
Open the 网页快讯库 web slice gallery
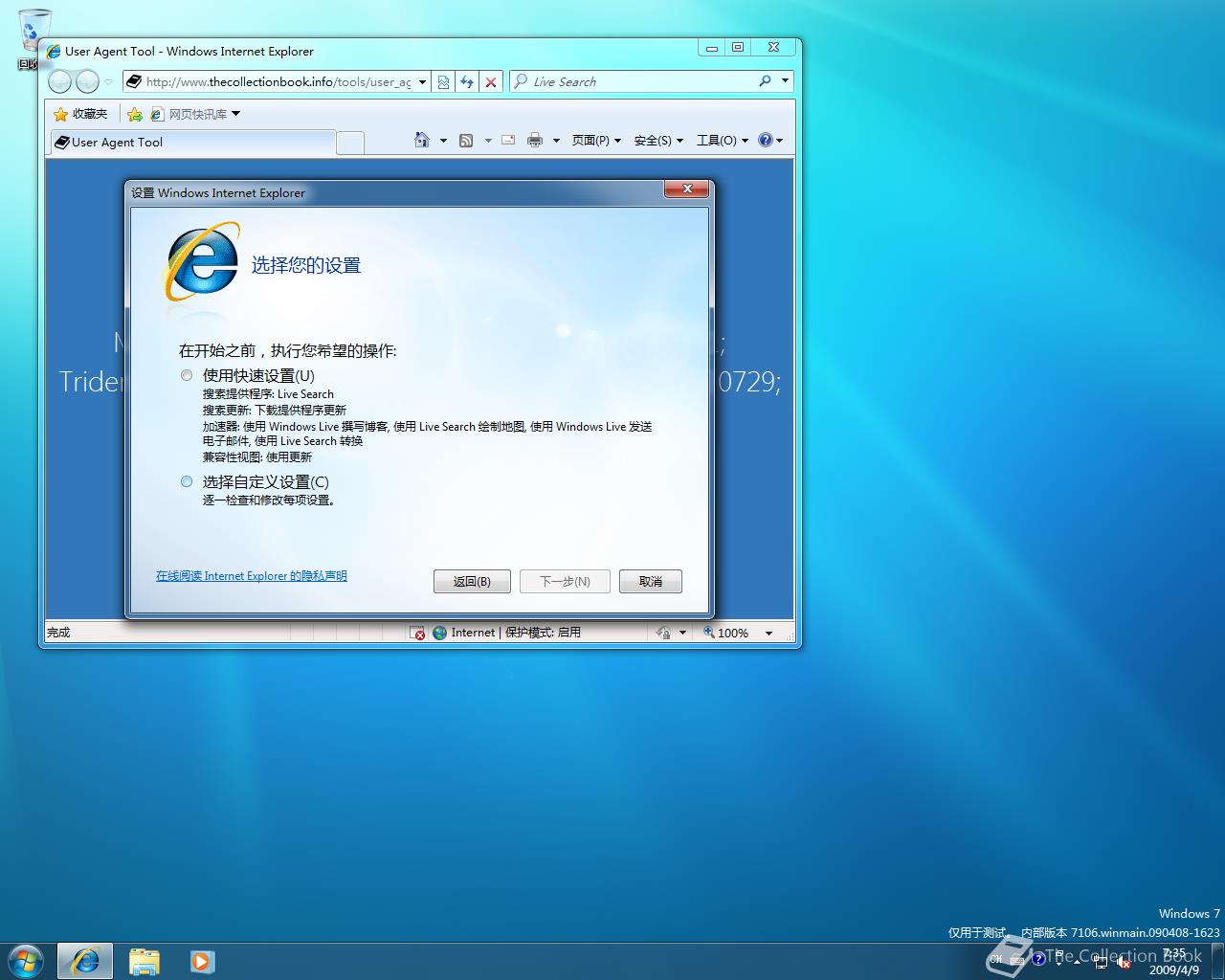195,115
